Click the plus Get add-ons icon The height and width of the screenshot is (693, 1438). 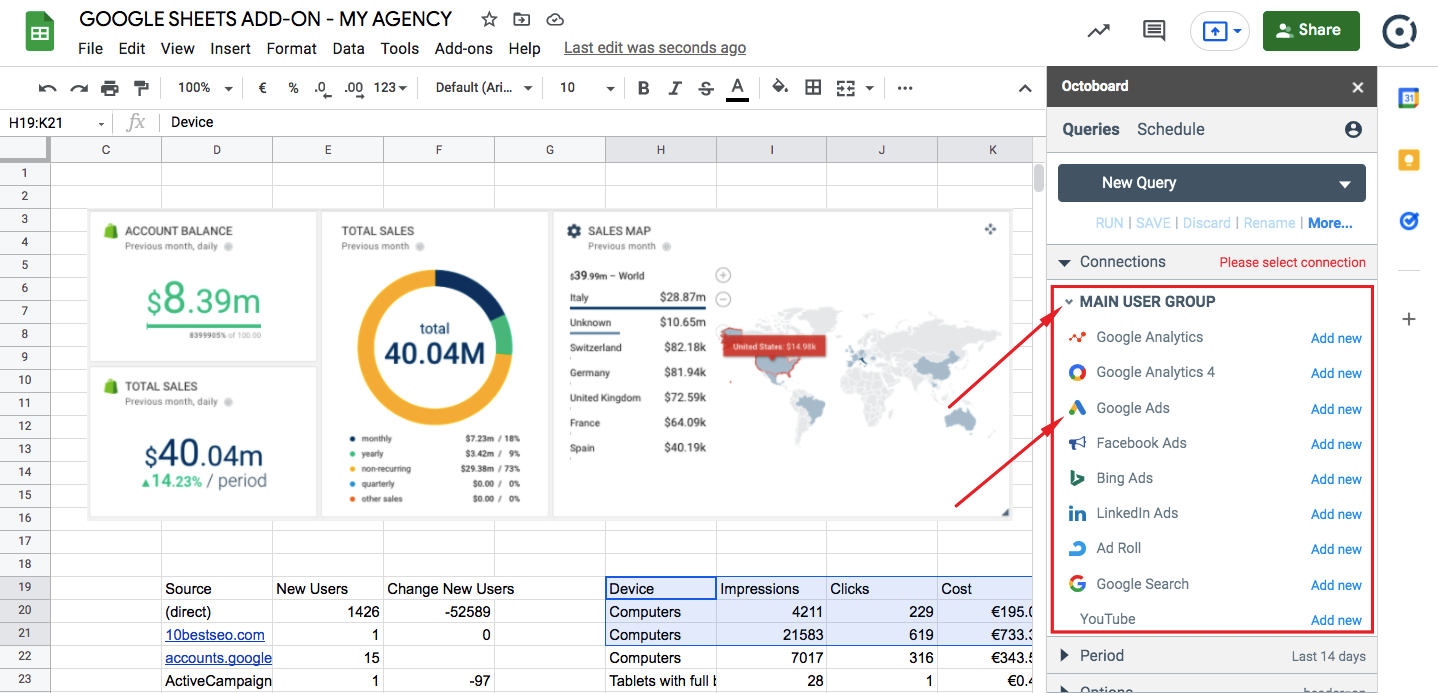pyautogui.click(x=1409, y=319)
